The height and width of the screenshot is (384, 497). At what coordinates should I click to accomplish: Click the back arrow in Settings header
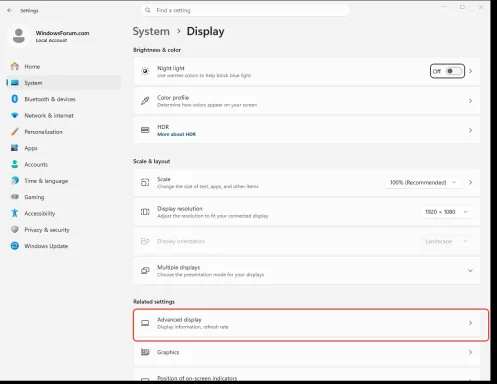click(x=9, y=11)
